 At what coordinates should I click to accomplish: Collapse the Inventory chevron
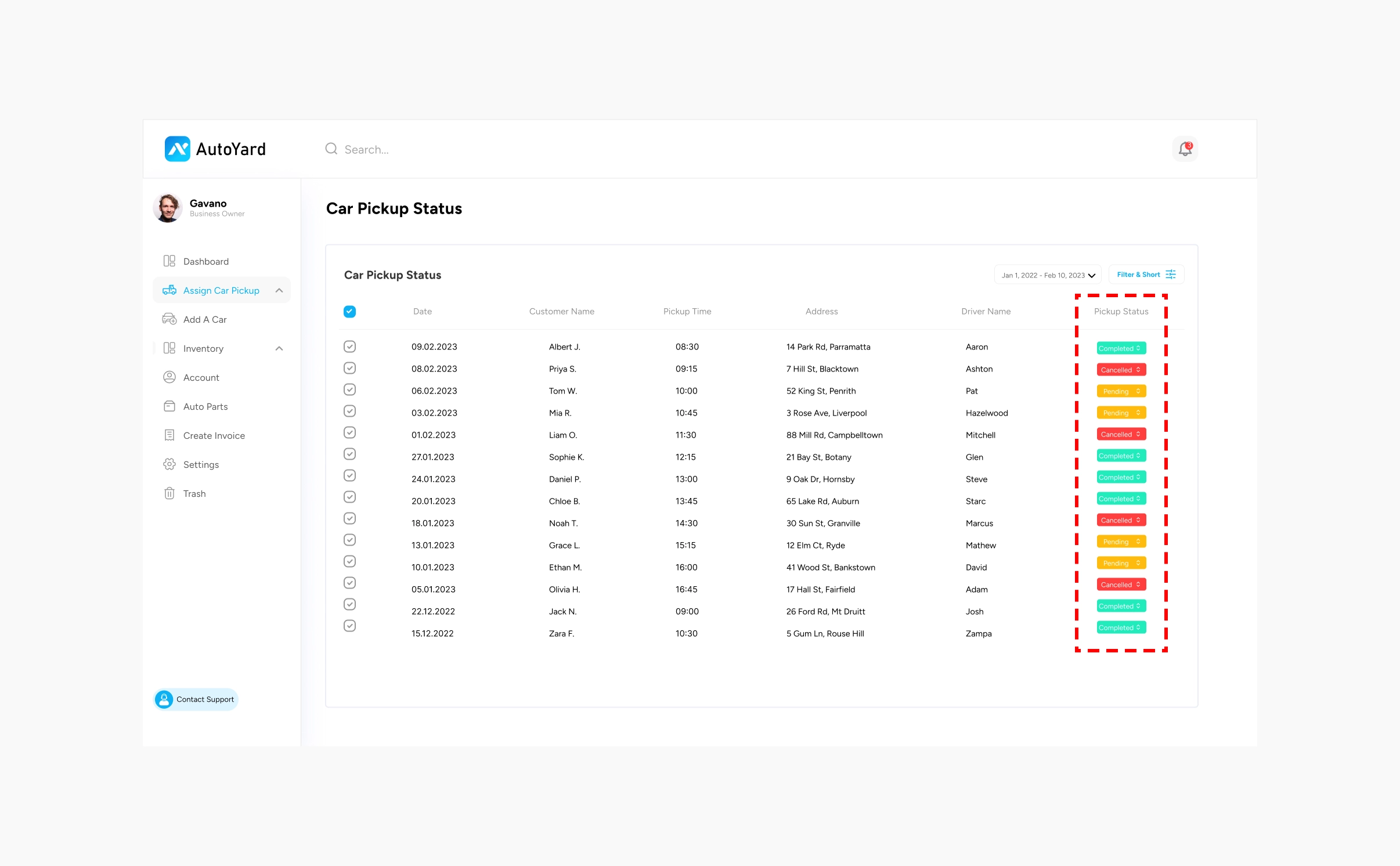click(279, 348)
